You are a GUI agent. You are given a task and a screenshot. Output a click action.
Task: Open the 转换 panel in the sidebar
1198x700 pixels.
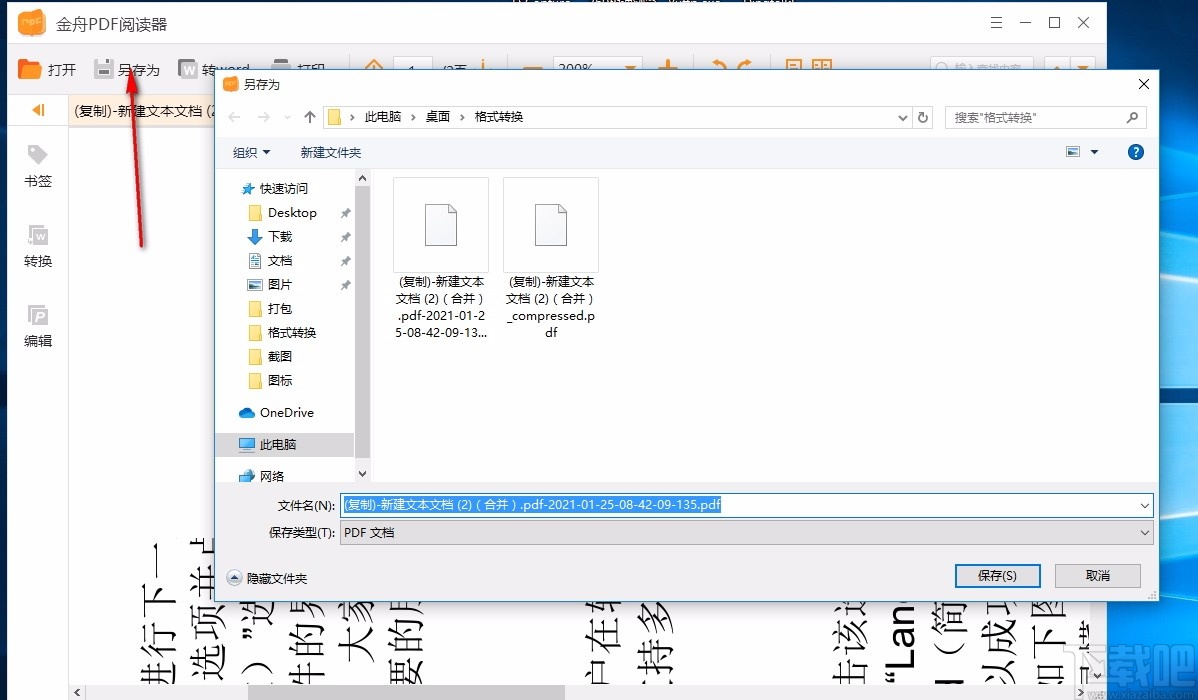point(37,245)
